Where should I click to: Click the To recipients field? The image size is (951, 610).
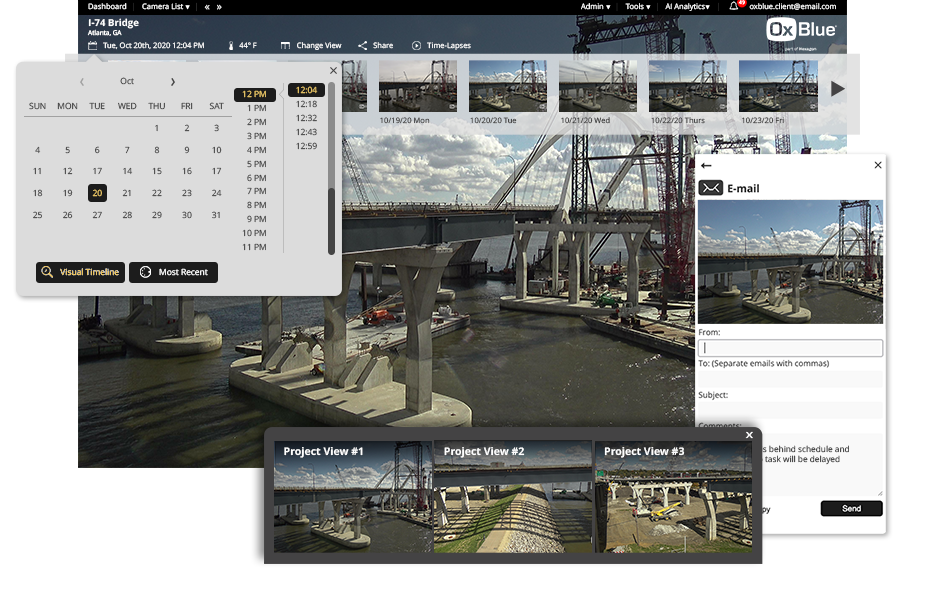click(790, 379)
